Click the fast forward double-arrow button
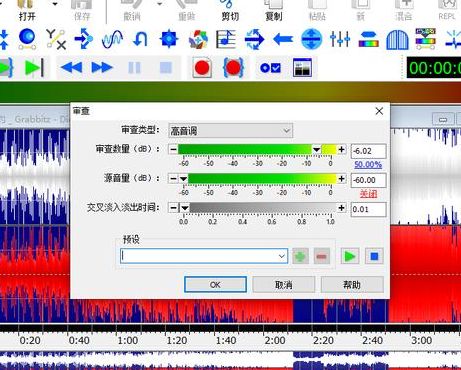Screen dimensions: 461x370 (102, 68)
